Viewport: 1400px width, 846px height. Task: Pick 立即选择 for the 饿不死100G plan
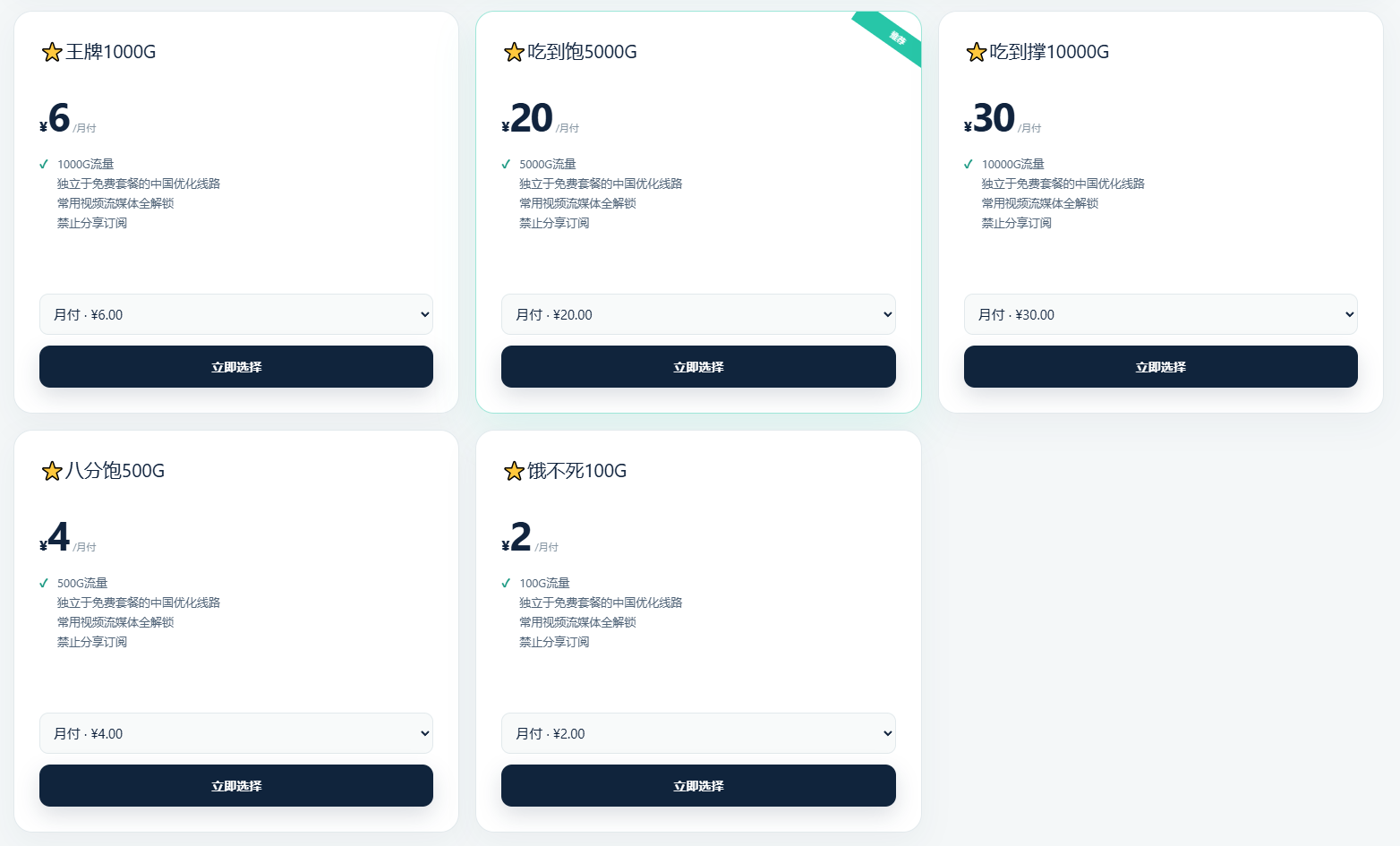pos(698,786)
